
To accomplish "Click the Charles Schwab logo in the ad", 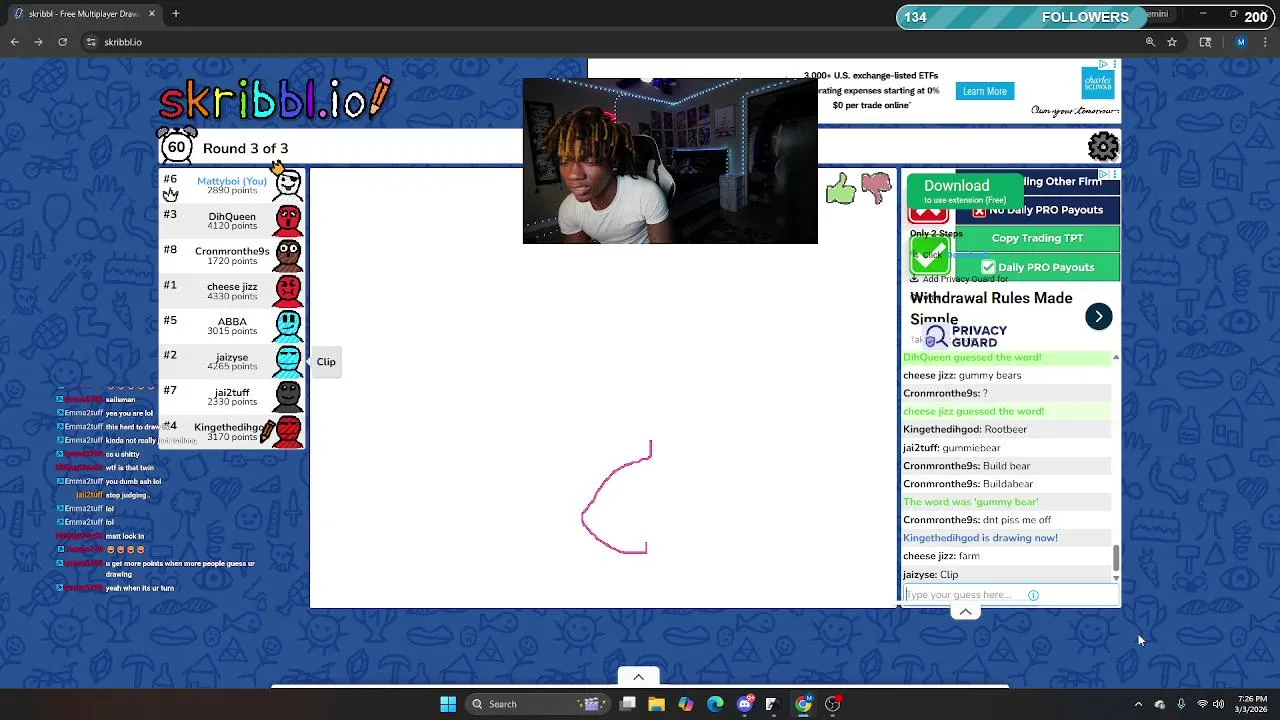I will point(1096,84).
